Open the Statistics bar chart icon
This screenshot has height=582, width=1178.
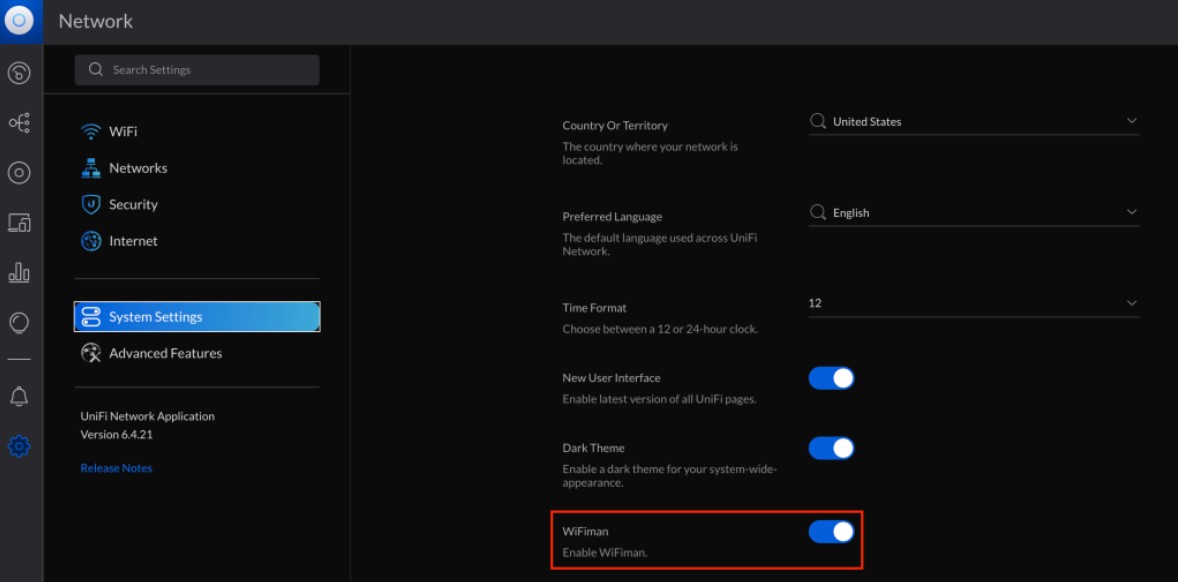coord(19,272)
